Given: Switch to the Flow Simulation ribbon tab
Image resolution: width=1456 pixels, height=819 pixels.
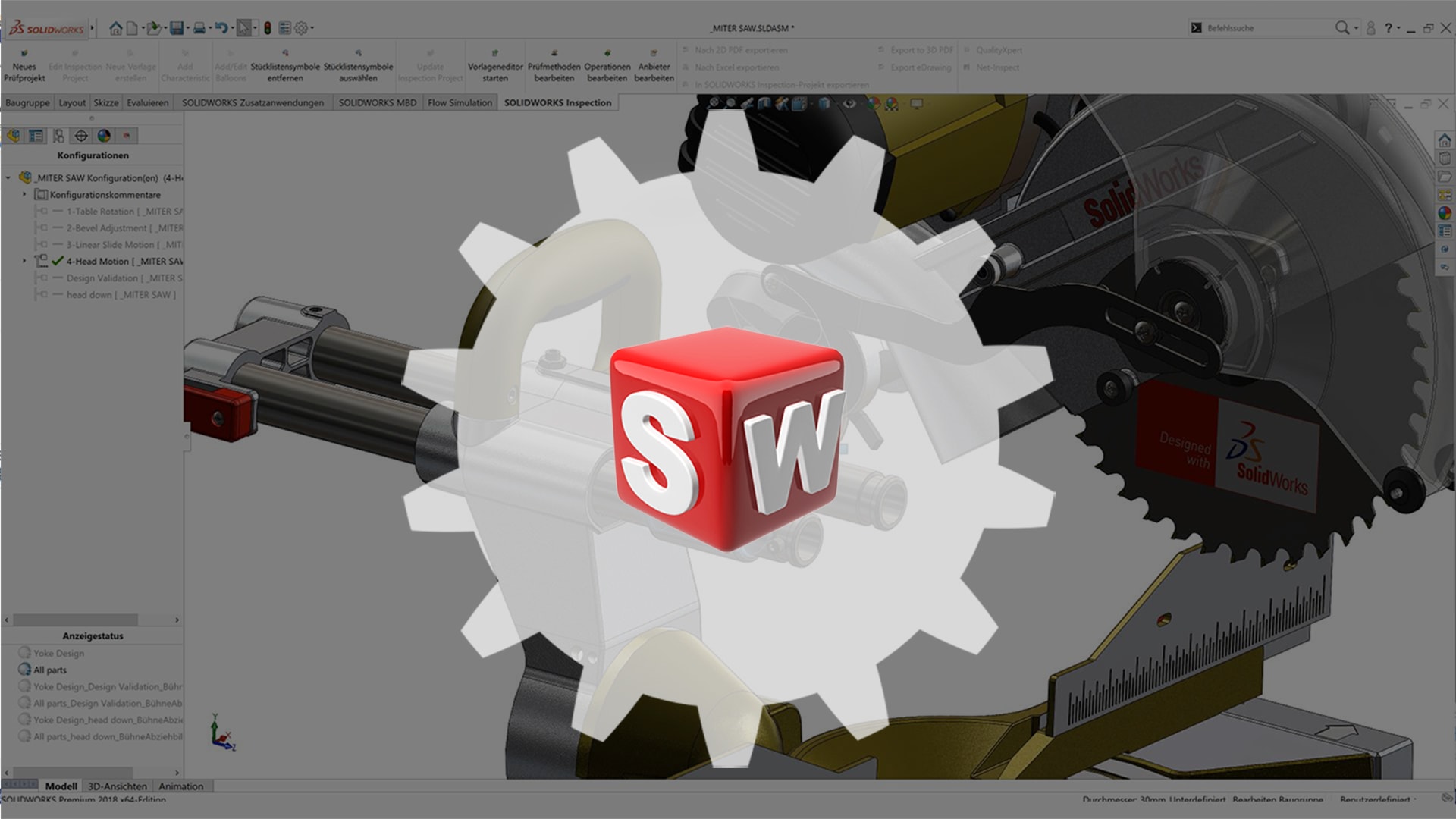Looking at the screenshot, I should (459, 102).
